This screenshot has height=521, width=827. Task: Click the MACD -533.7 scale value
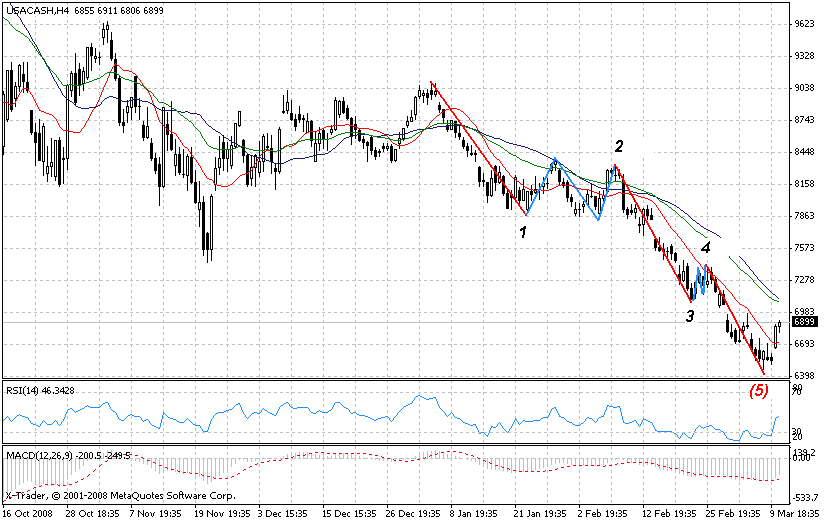804,496
